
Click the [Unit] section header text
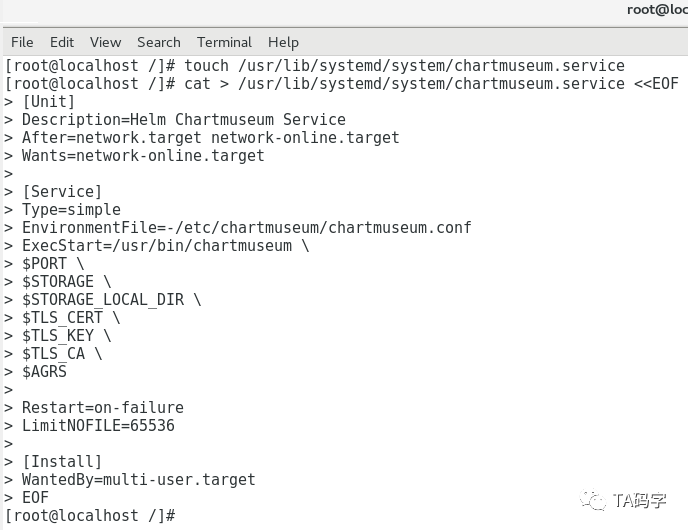(48, 102)
